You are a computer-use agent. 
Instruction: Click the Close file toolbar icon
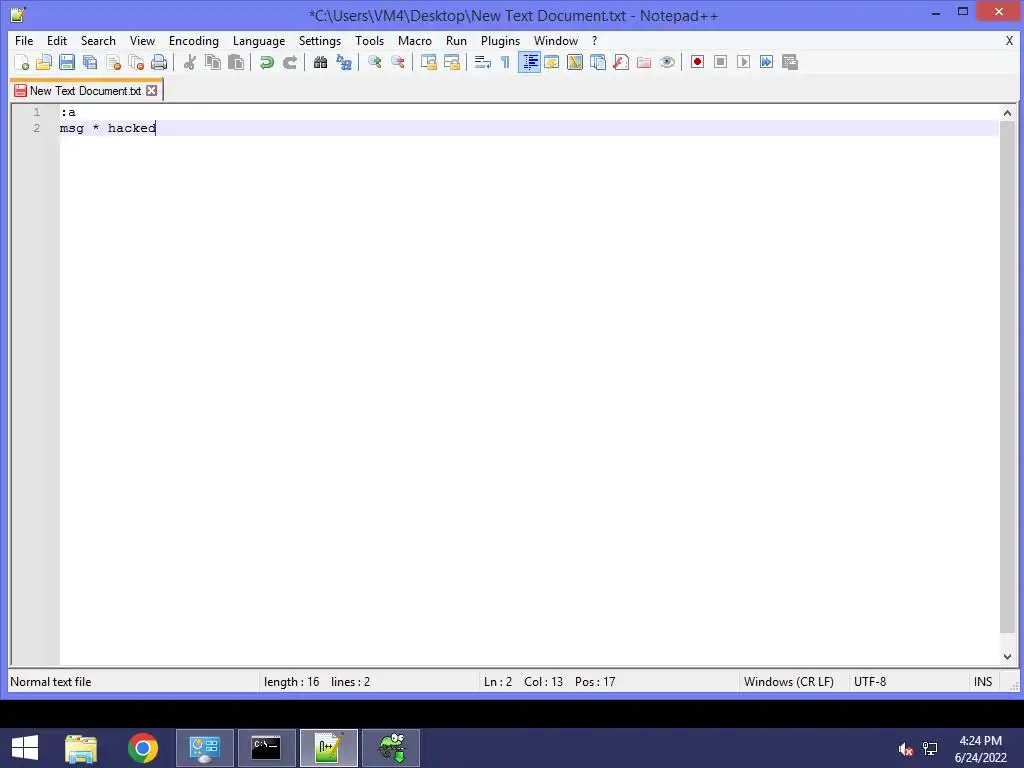pyautogui.click(x=113, y=62)
